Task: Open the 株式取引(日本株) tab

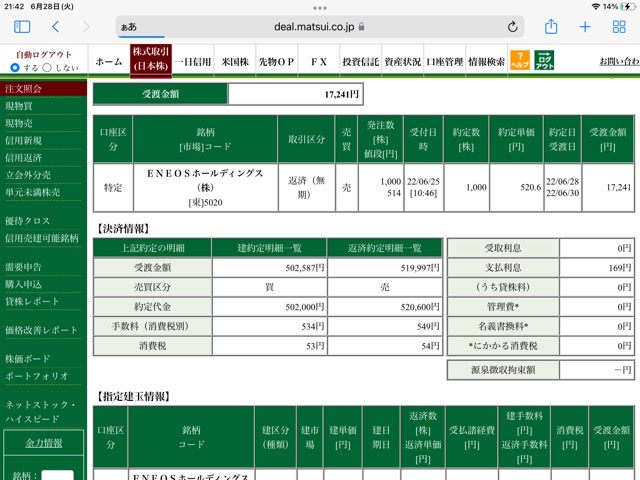Action: pyautogui.click(x=151, y=60)
